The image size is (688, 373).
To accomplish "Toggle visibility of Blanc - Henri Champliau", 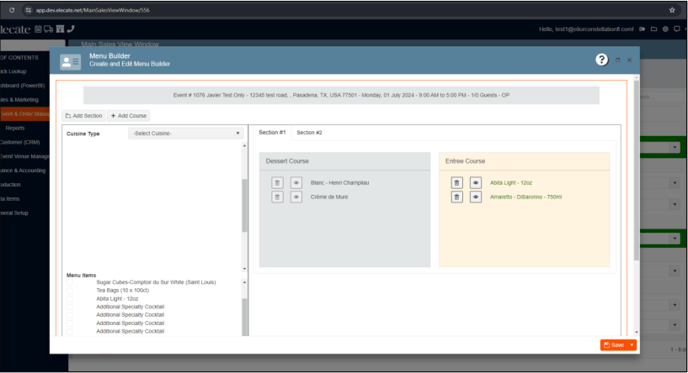I will click(x=296, y=183).
